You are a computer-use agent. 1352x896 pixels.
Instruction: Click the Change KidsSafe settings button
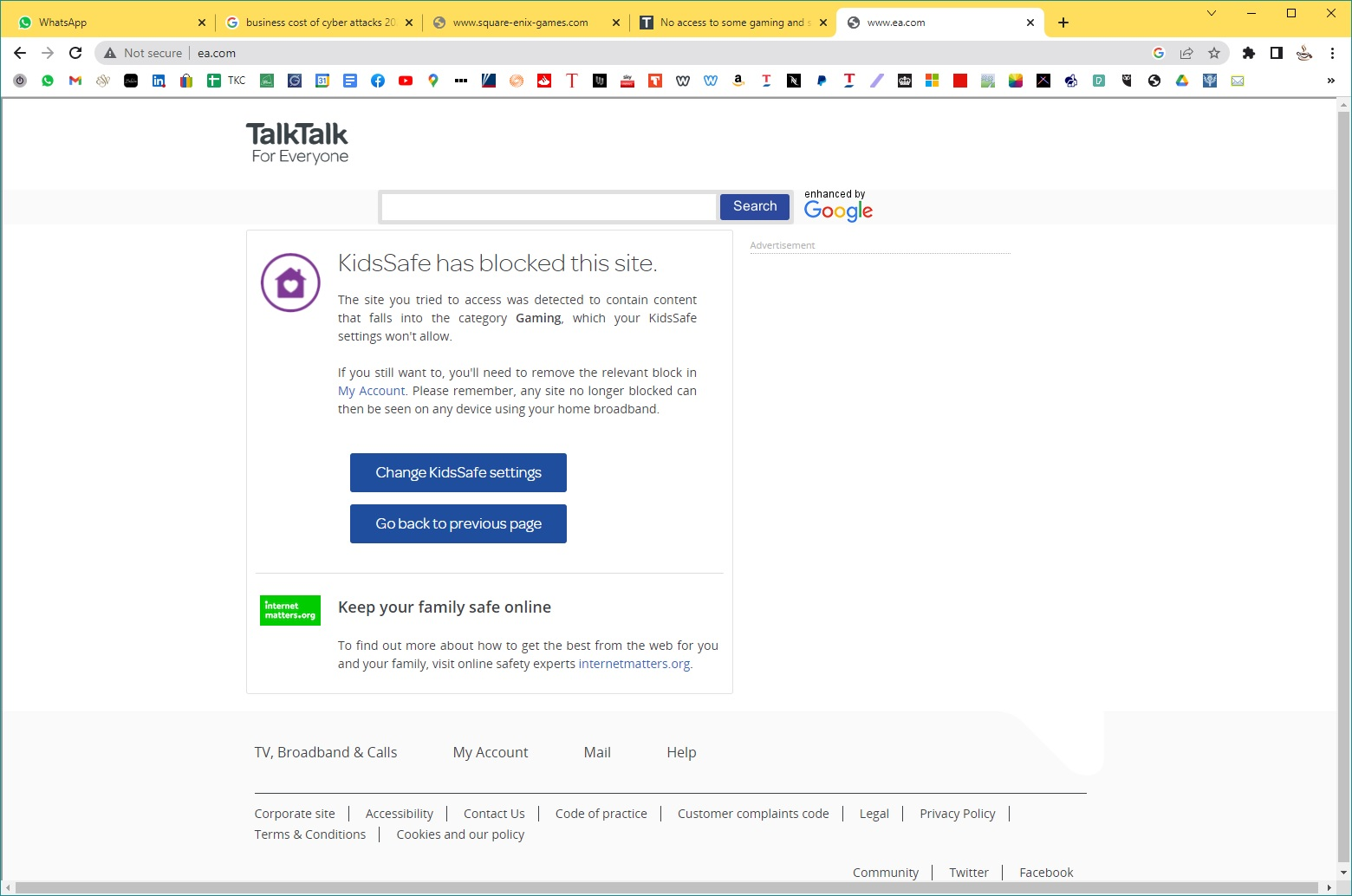pyautogui.click(x=458, y=472)
